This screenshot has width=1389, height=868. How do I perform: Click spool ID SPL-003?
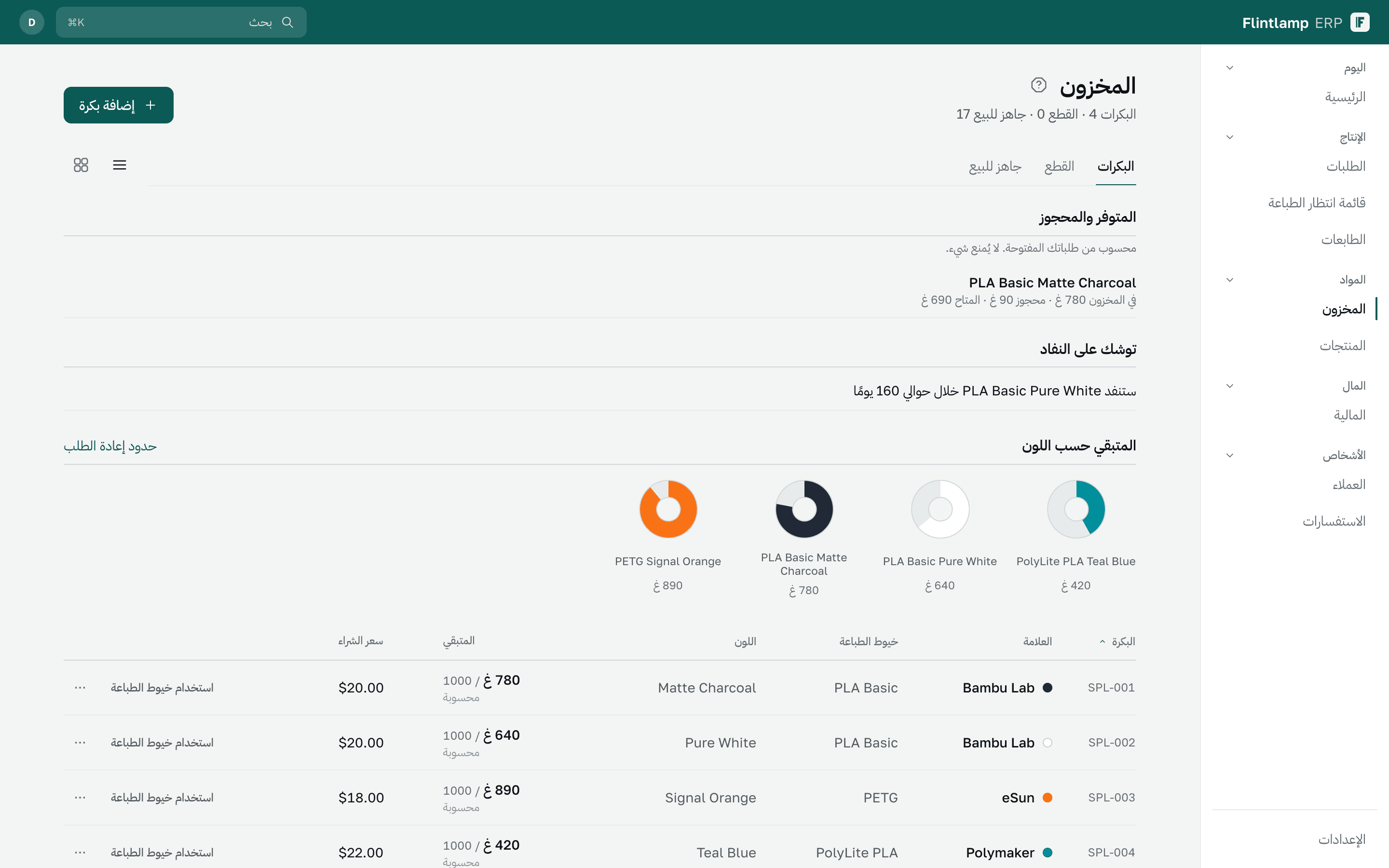click(x=1111, y=798)
